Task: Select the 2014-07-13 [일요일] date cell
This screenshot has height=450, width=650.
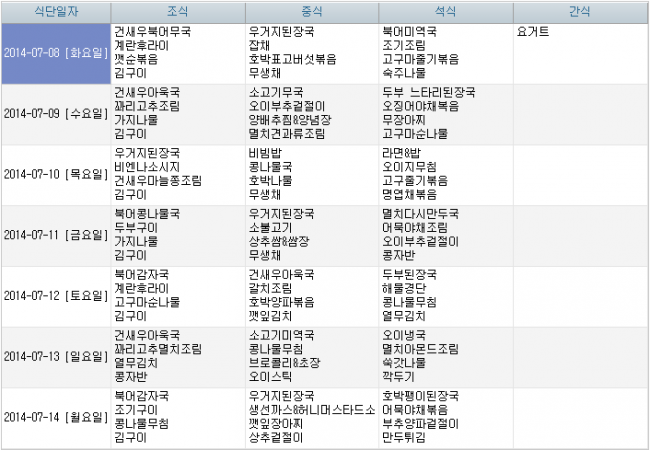Action: click(x=55, y=356)
